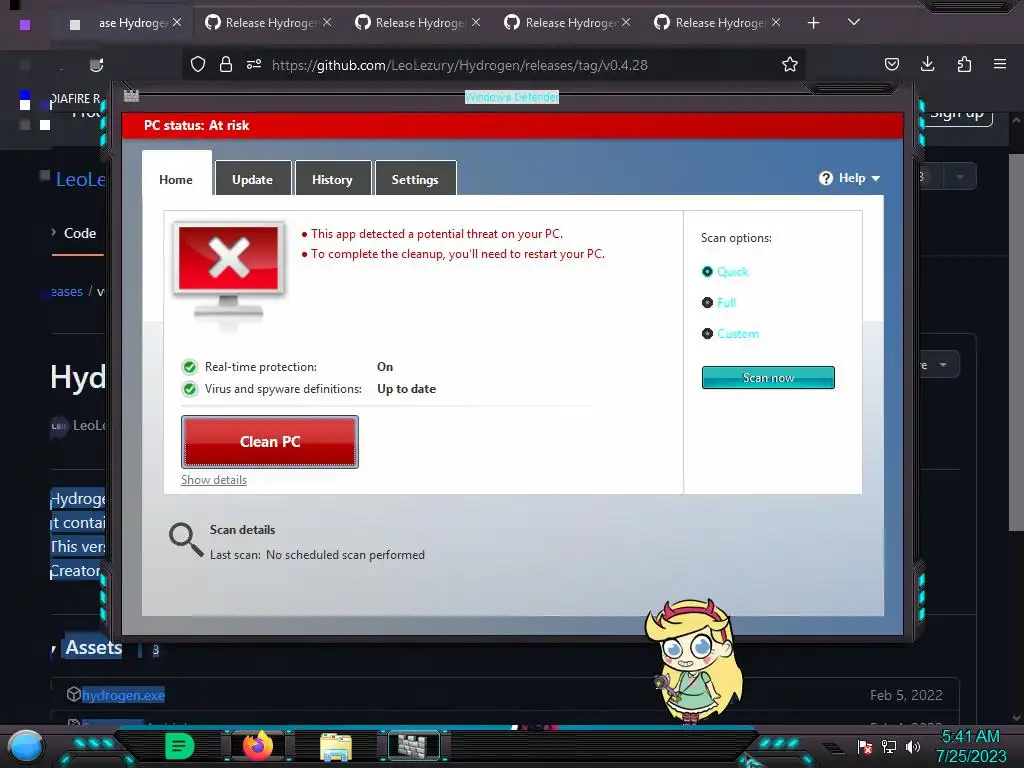The width and height of the screenshot is (1024, 768).
Task: Open a new browser tab with plus
Action: 814,23
